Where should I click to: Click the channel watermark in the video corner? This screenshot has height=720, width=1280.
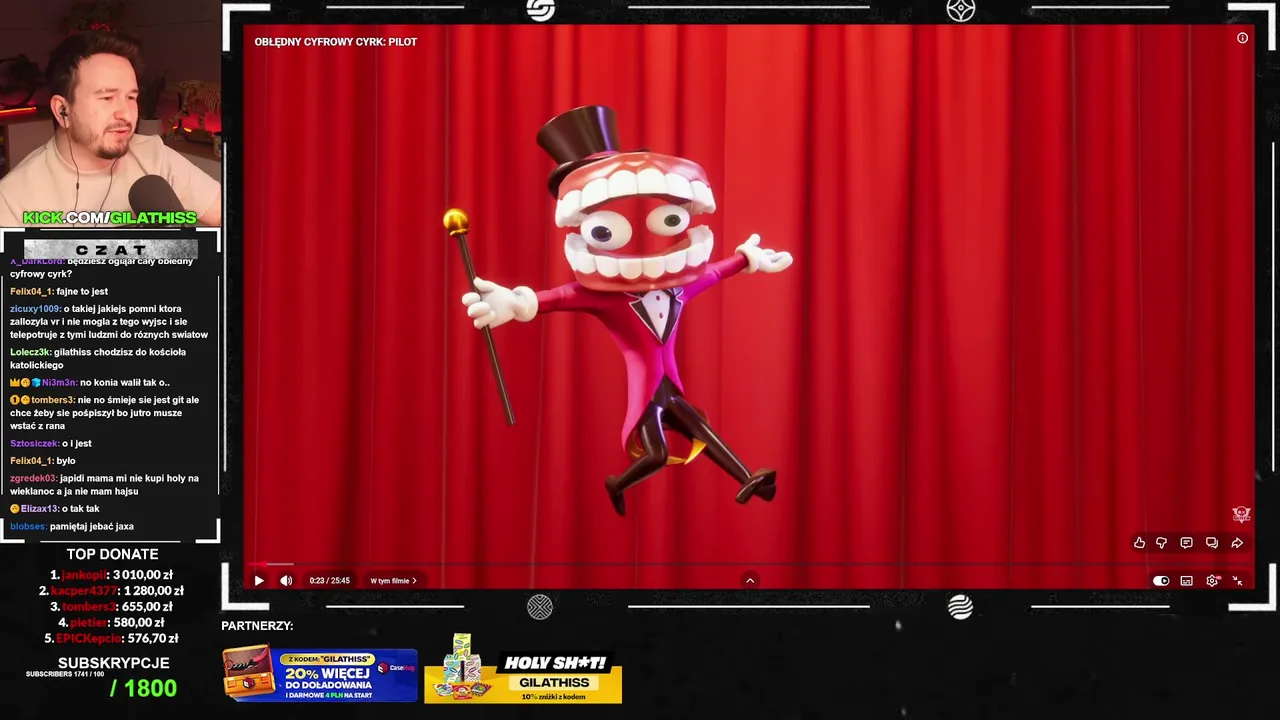[1241, 514]
